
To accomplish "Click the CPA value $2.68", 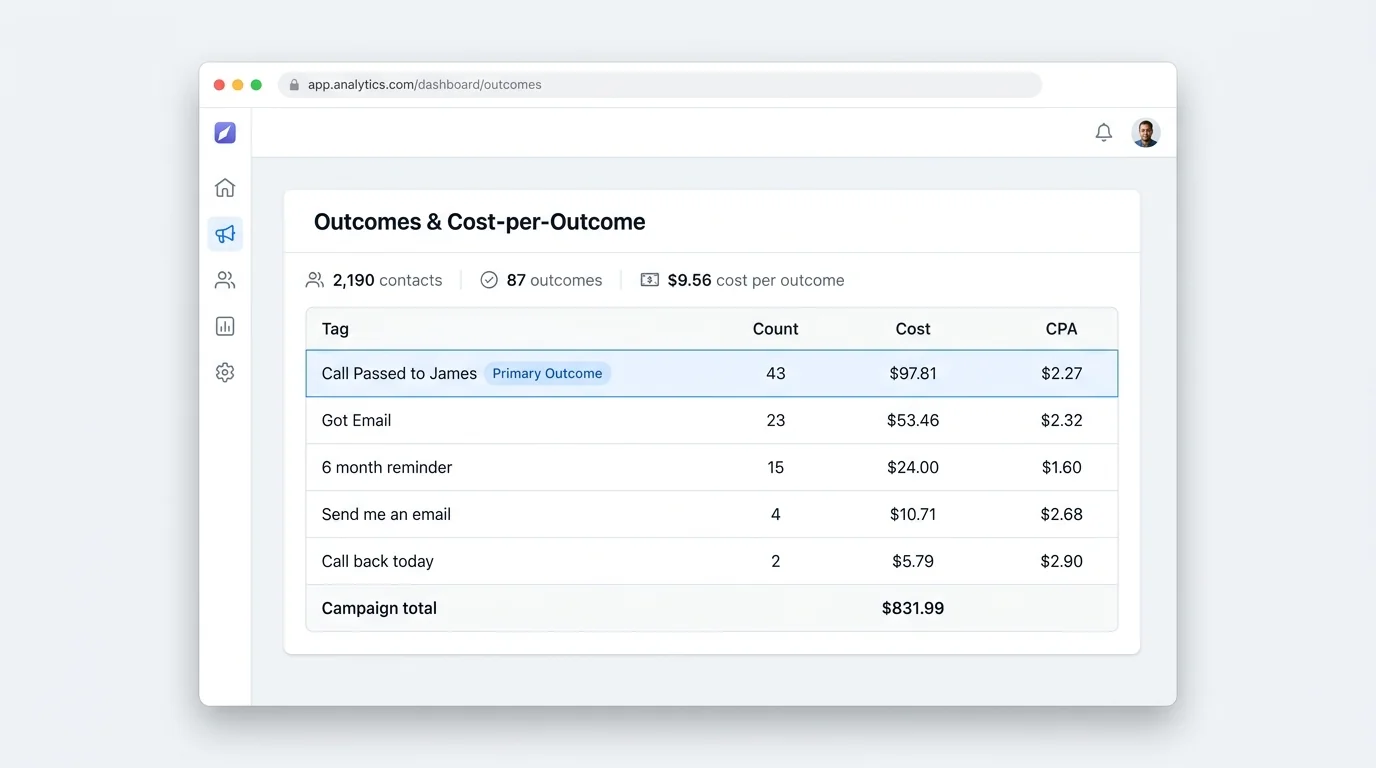I will [1062, 514].
